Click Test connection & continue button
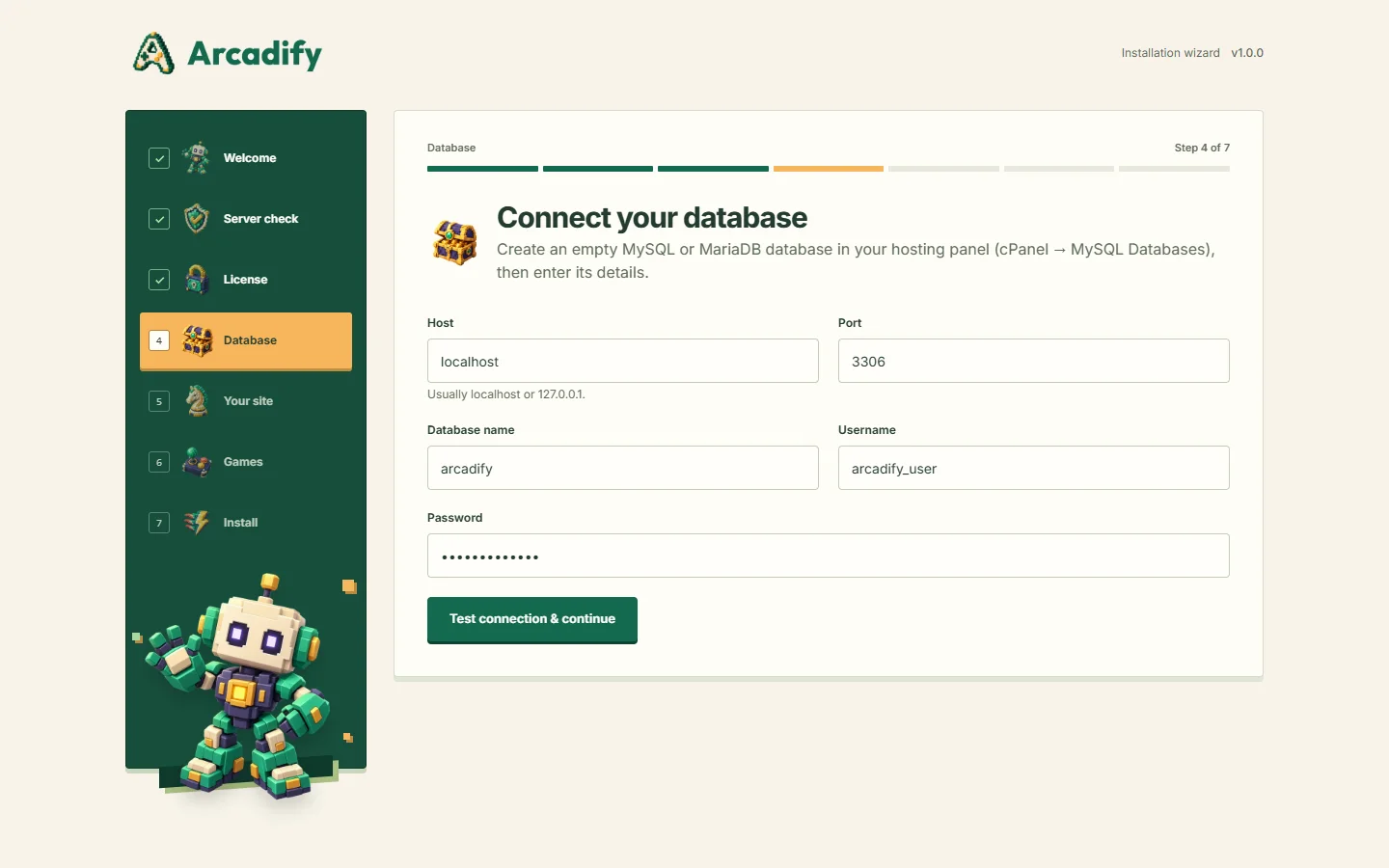The height and width of the screenshot is (868, 1389). (532, 619)
